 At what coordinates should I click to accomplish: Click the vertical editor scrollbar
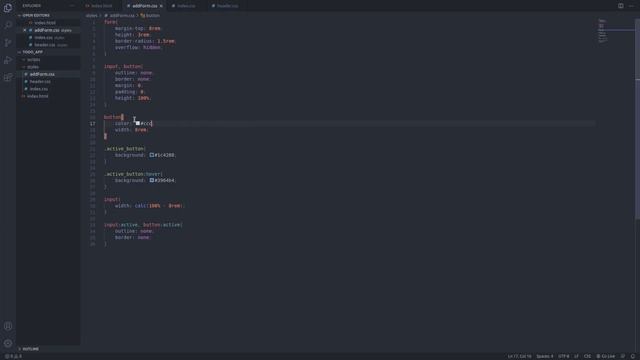[637, 118]
